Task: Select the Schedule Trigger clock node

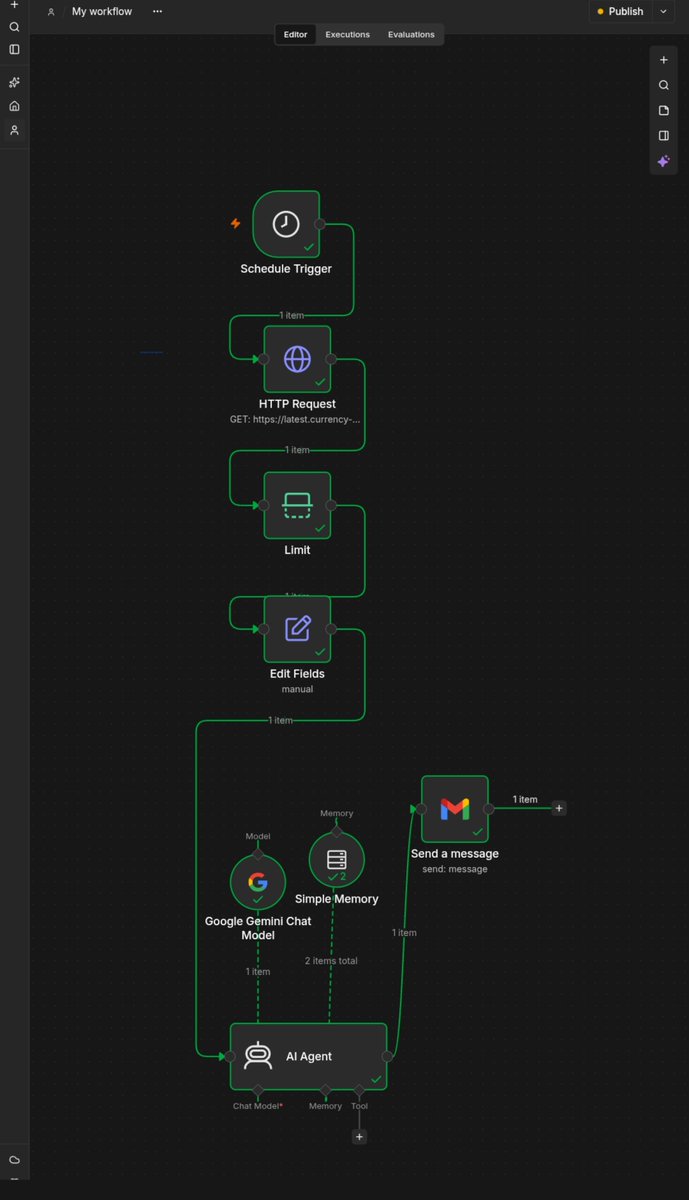Action: [x=286, y=224]
